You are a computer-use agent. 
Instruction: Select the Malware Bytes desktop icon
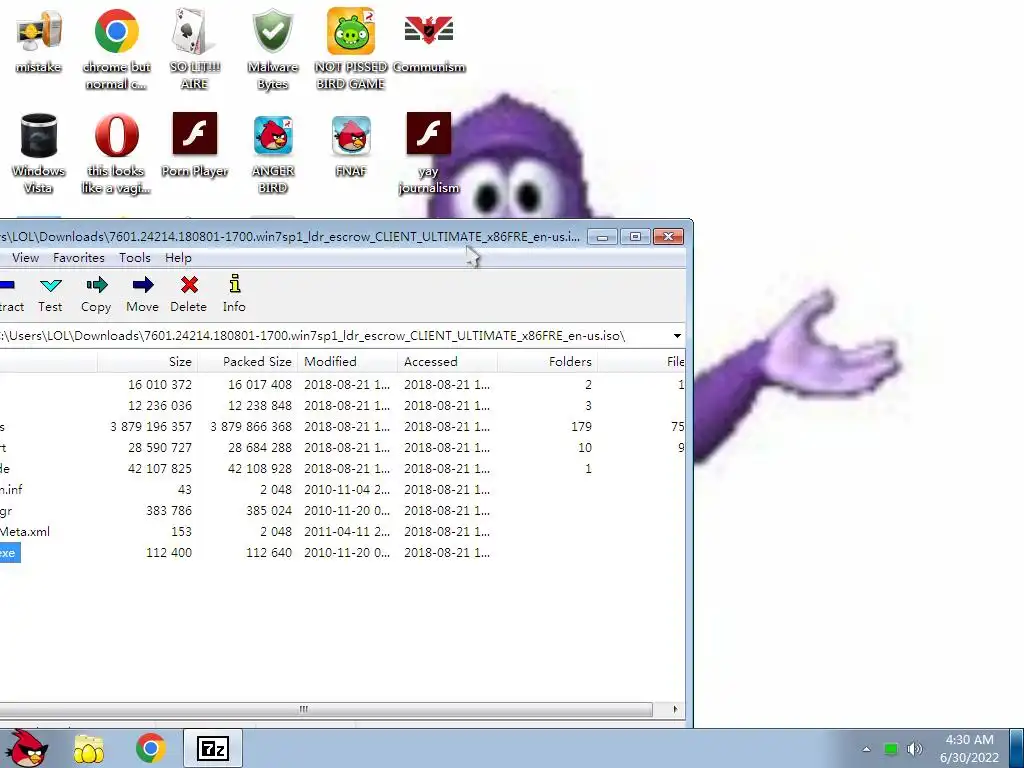pos(273,50)
